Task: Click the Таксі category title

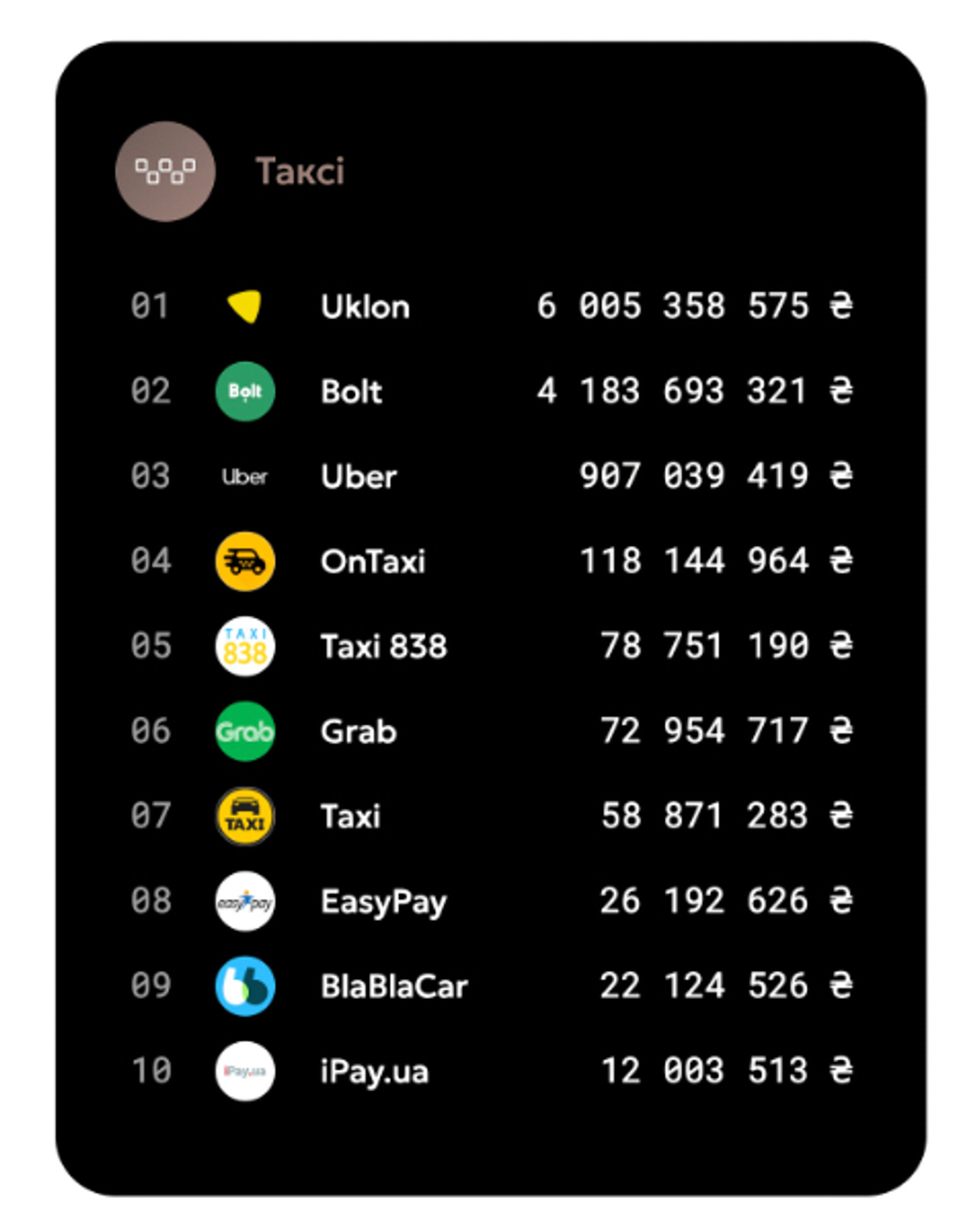Action: (x=300, y=171)
